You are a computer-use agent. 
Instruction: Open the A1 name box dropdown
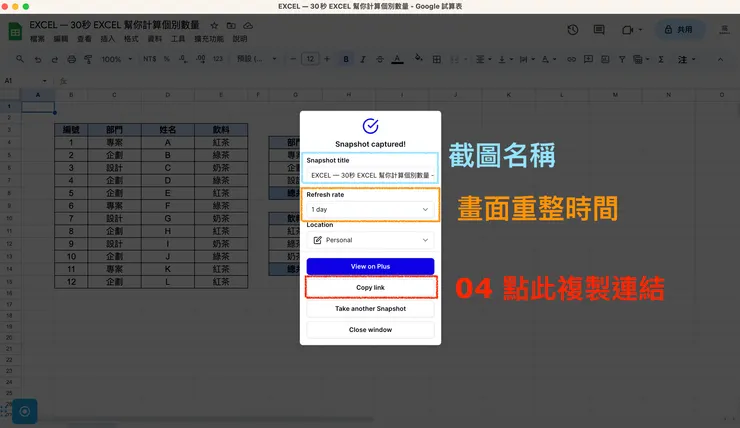pyautogui.click(x=44, y=81)
